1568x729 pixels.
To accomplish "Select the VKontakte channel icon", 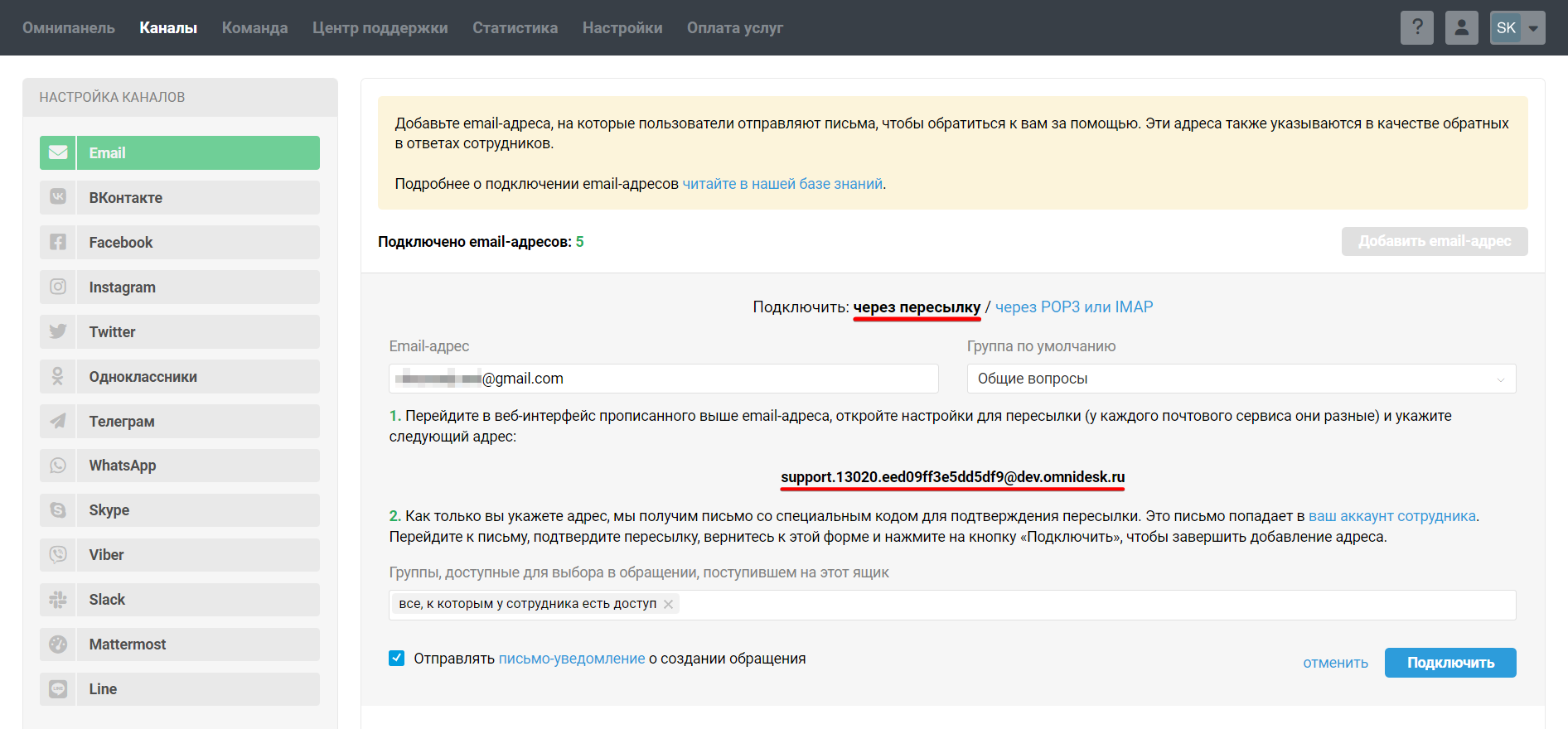I will [58, 198].
